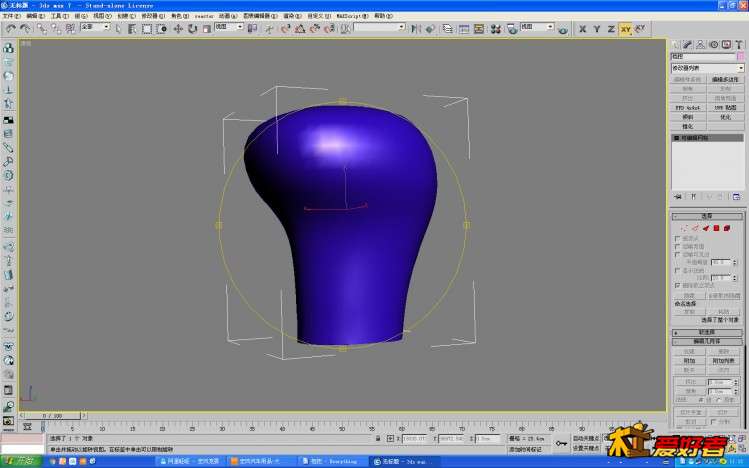
Task: Click the object color swatch beside name field
Action: pos(740,56)
